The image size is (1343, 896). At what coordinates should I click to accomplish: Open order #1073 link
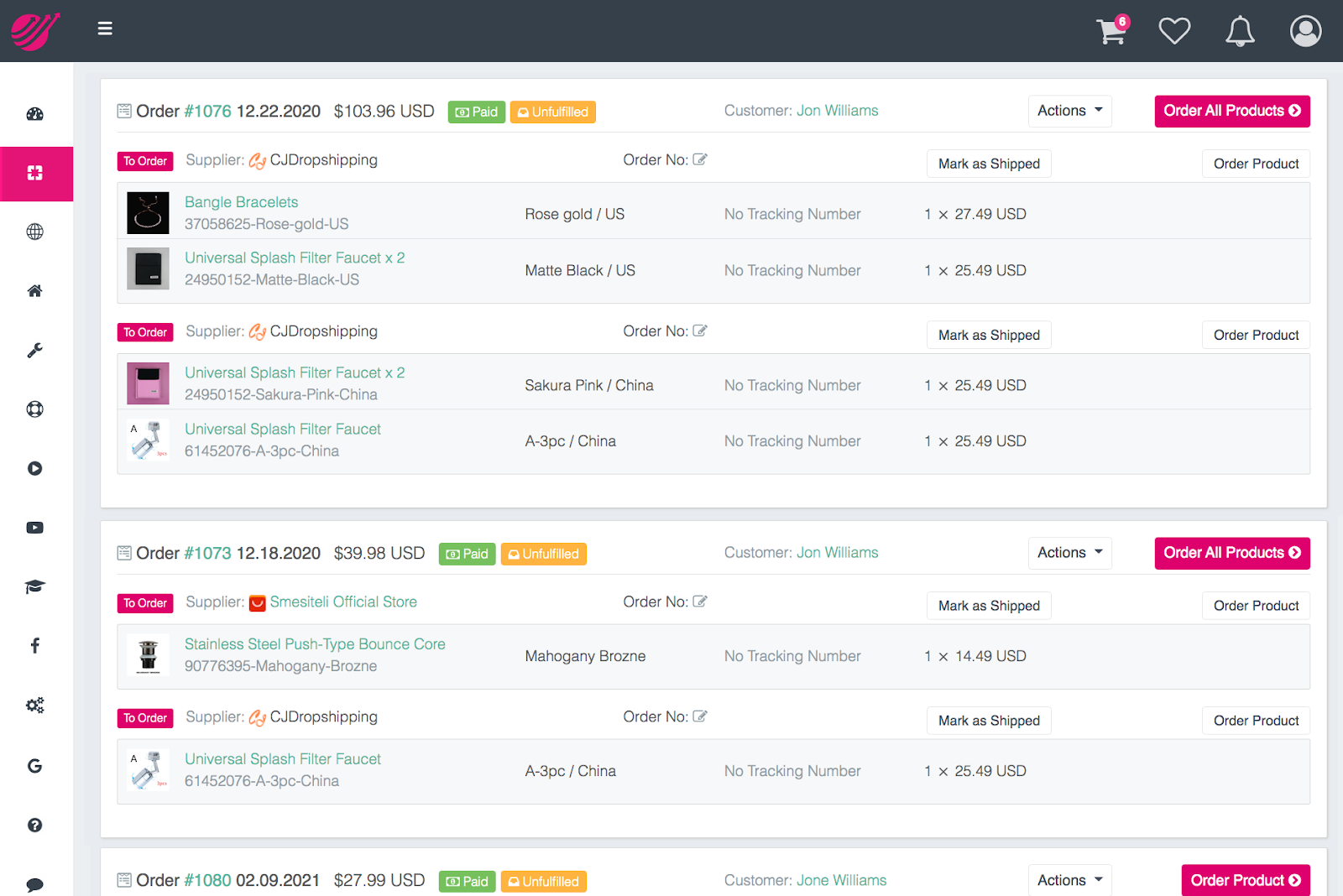click(x=207, y=553)
